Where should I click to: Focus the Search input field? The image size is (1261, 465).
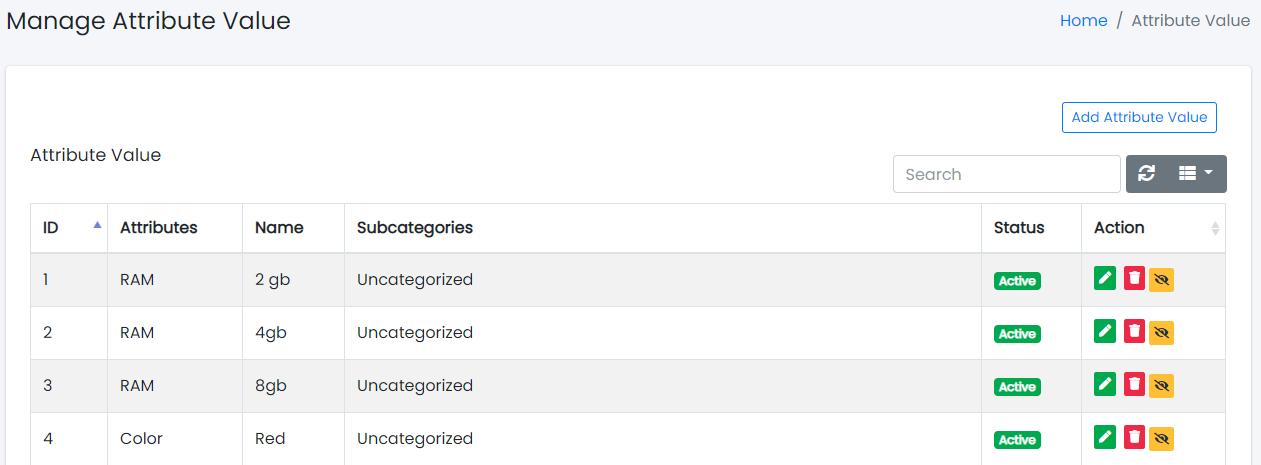[x=1006, y=174]
